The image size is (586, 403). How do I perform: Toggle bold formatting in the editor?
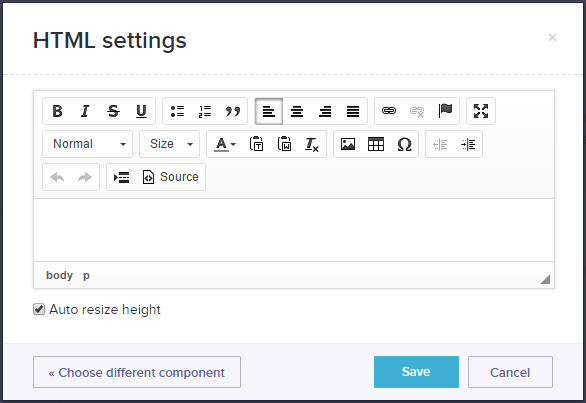pos(57,111)
